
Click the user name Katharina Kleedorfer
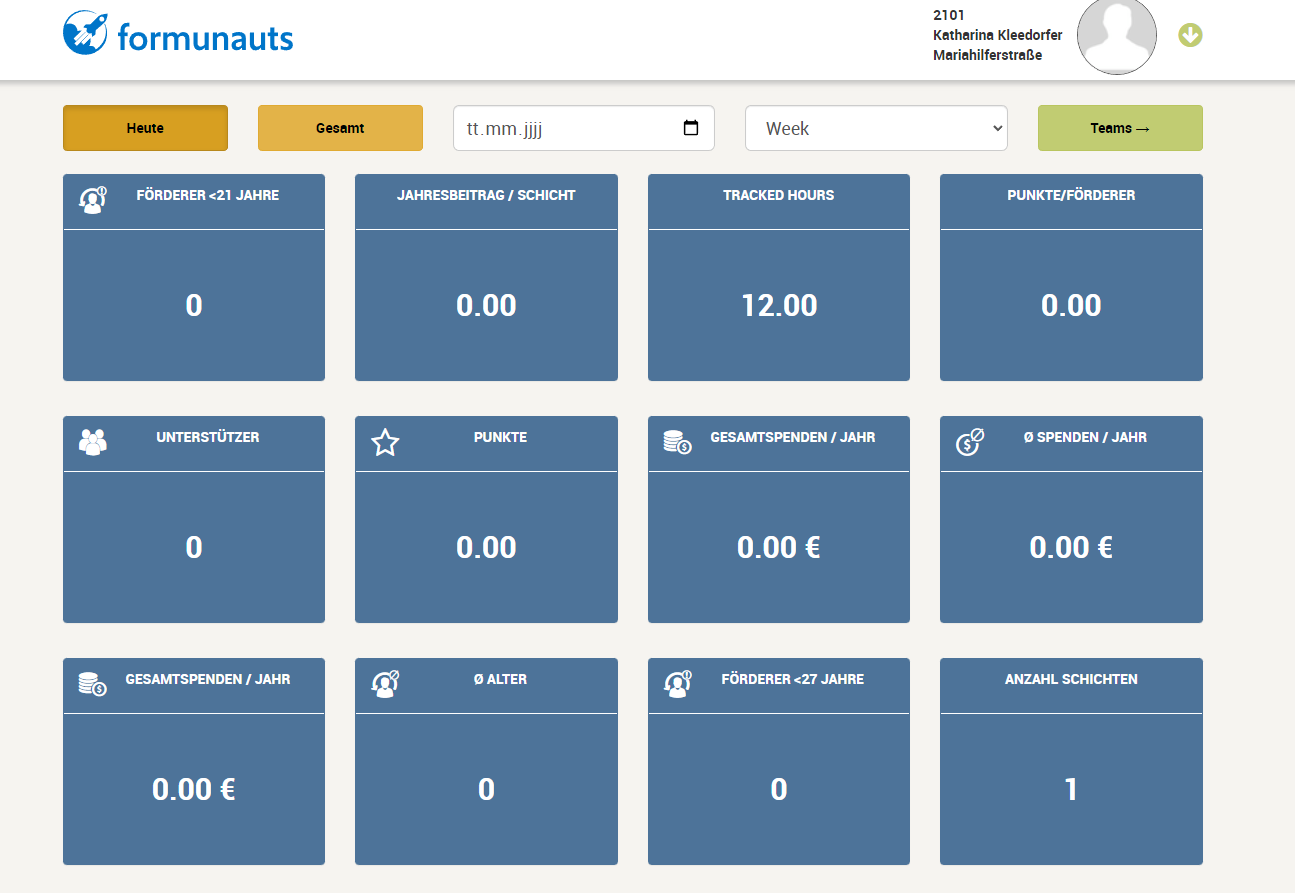[998, 35]
